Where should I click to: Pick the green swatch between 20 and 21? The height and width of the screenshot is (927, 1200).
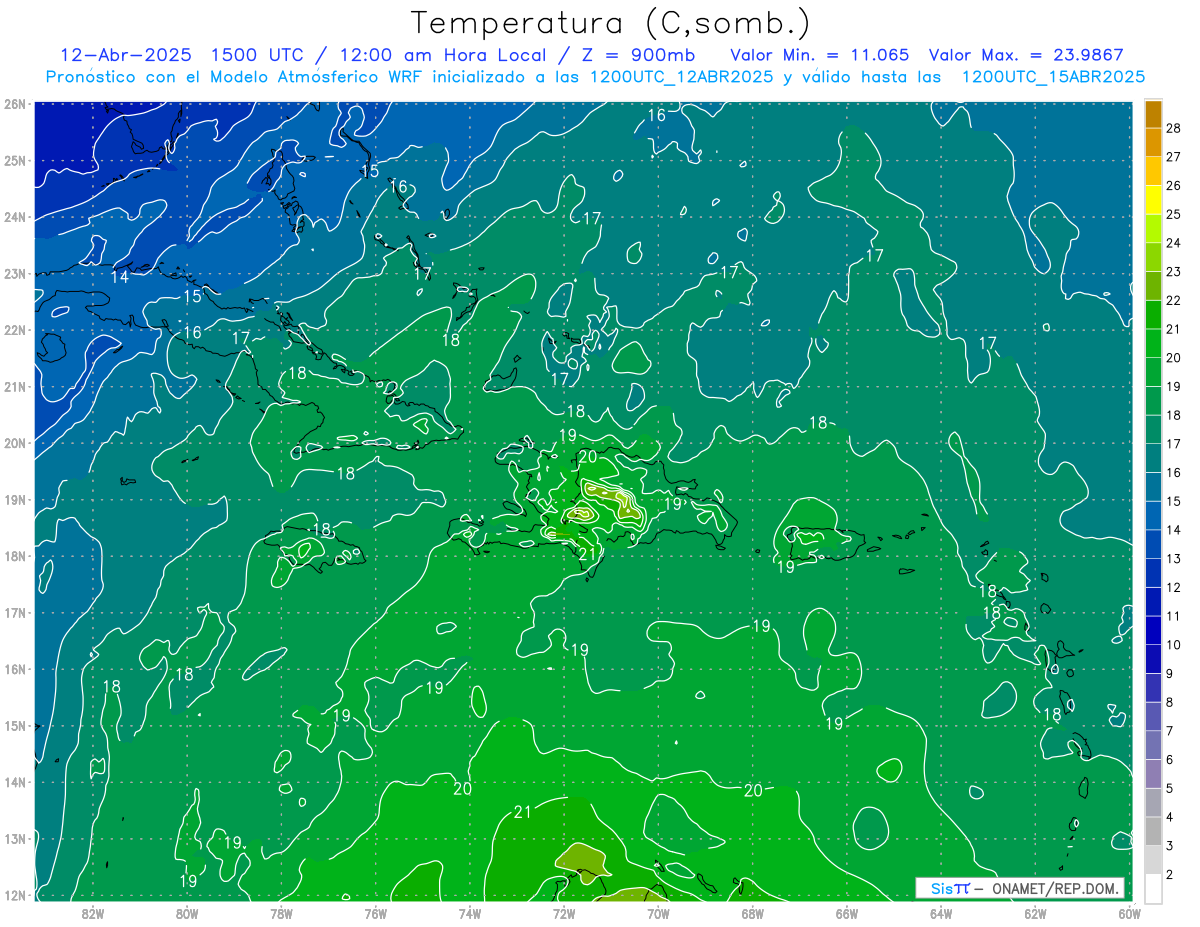click(1153, 343)
